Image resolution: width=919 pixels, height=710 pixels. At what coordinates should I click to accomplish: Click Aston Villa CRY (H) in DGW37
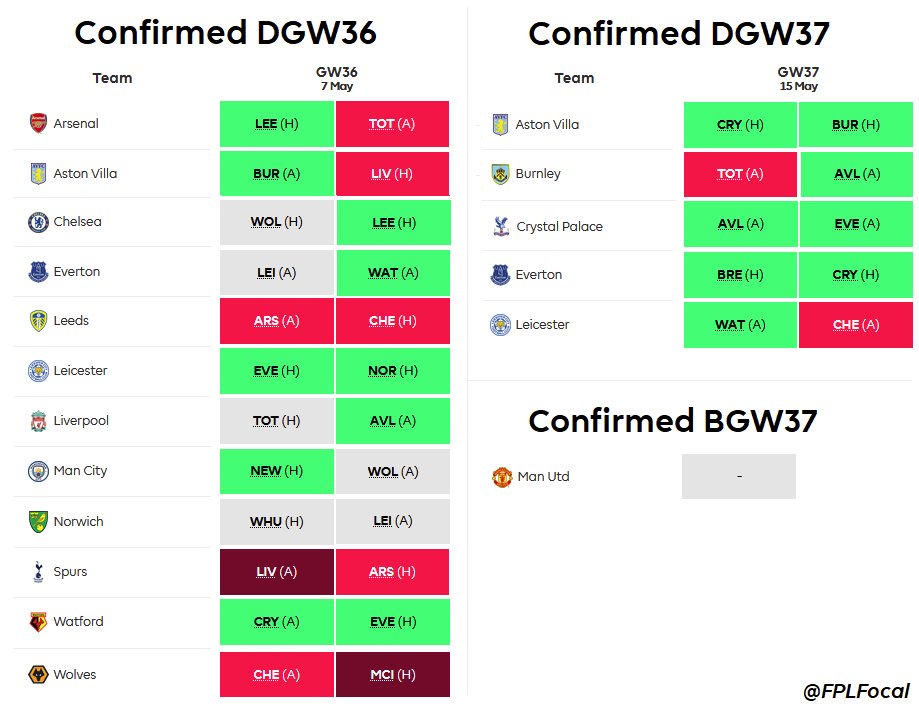pyautogui.click(x=740, y=124)
